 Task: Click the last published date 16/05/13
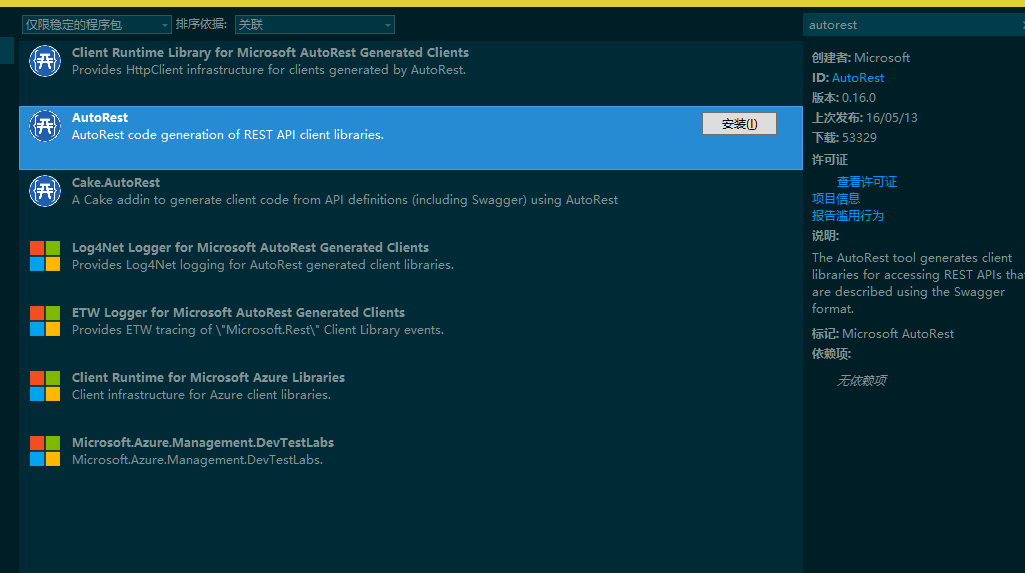892,118
